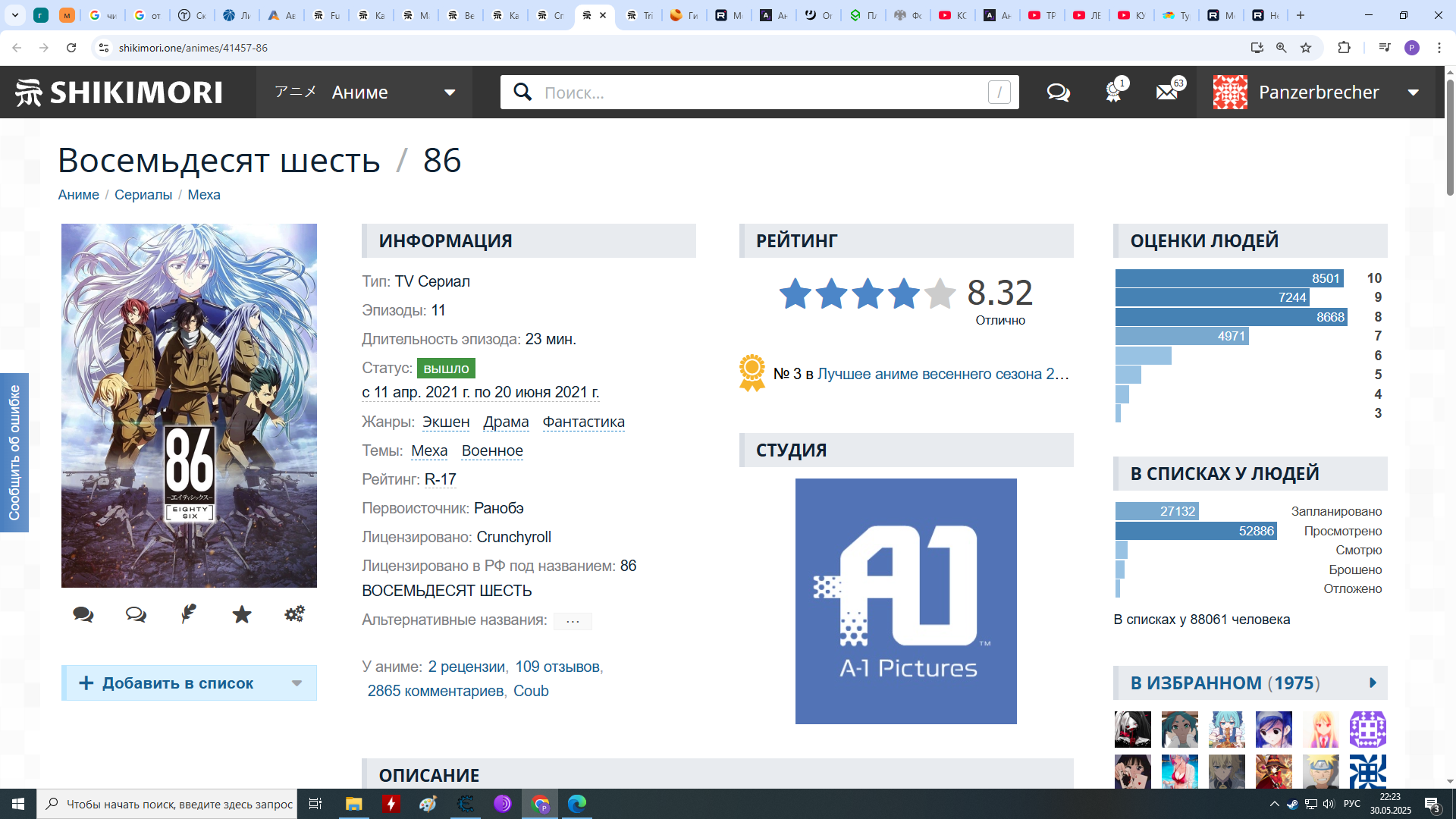Image resolution: width=1456 pixels, height=819 pixels.
Task: Open the Chrome three-dot menu
Action: pyautogui.click(x=1439, y=48)
